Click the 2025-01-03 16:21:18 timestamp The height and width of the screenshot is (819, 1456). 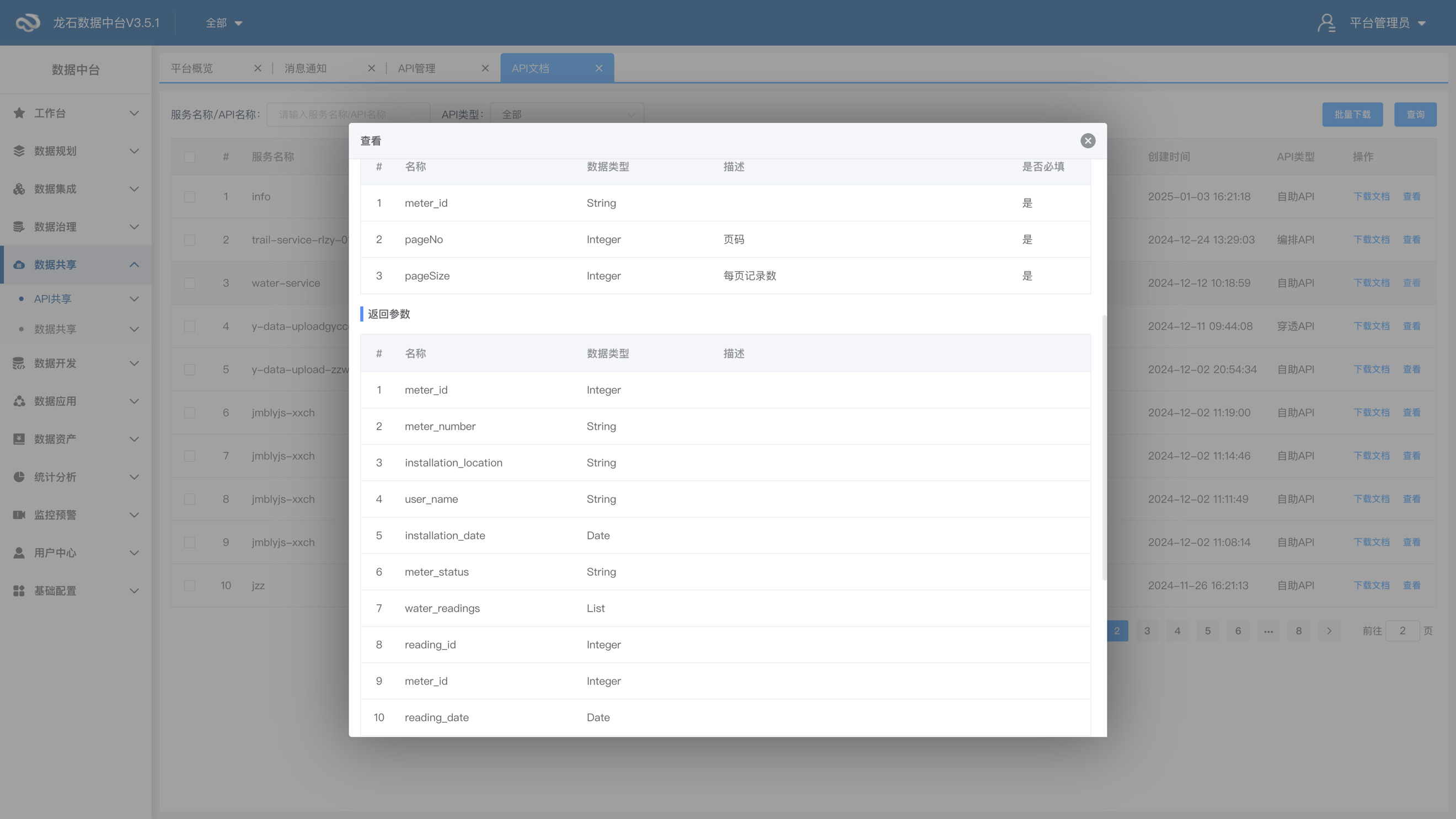[1199, 197]
